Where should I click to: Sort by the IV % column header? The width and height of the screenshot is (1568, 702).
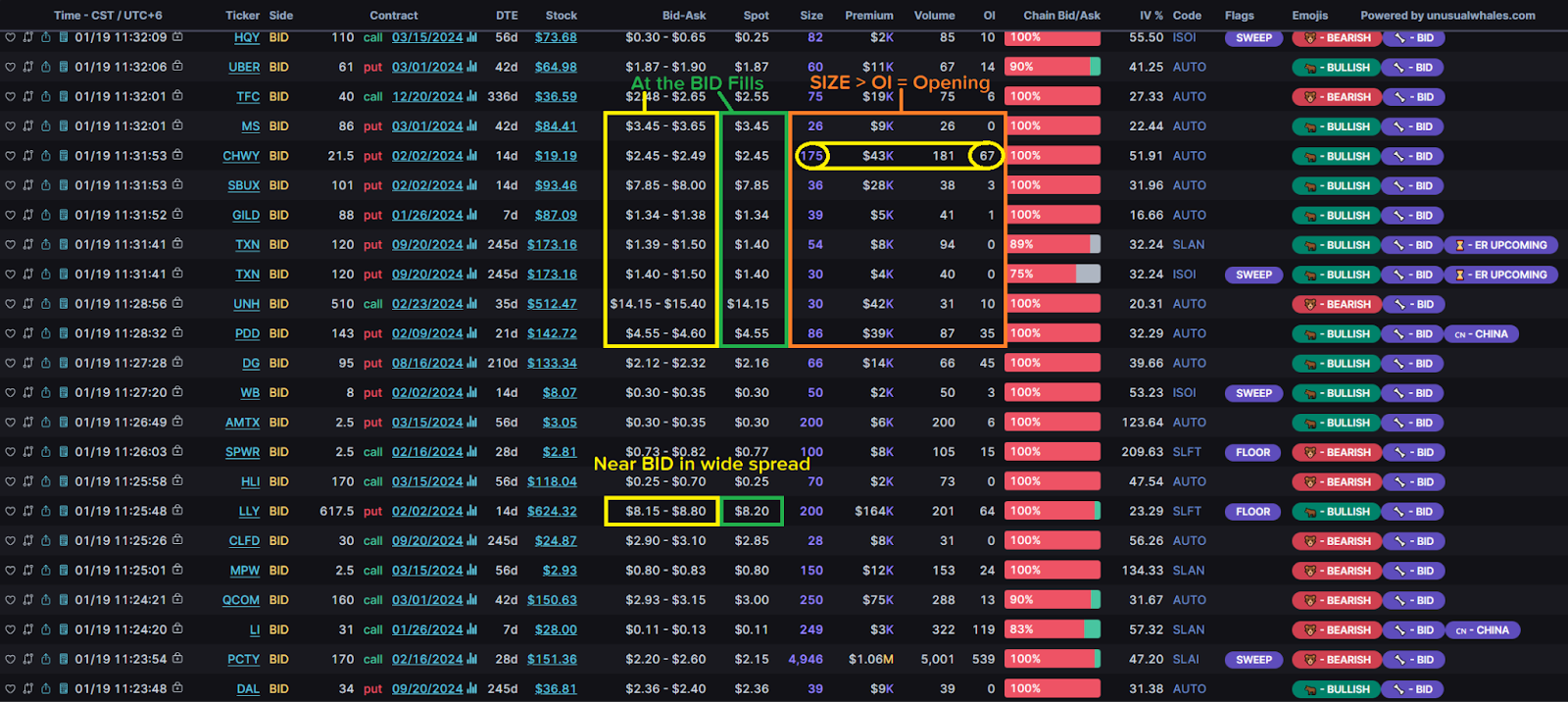1151,15
